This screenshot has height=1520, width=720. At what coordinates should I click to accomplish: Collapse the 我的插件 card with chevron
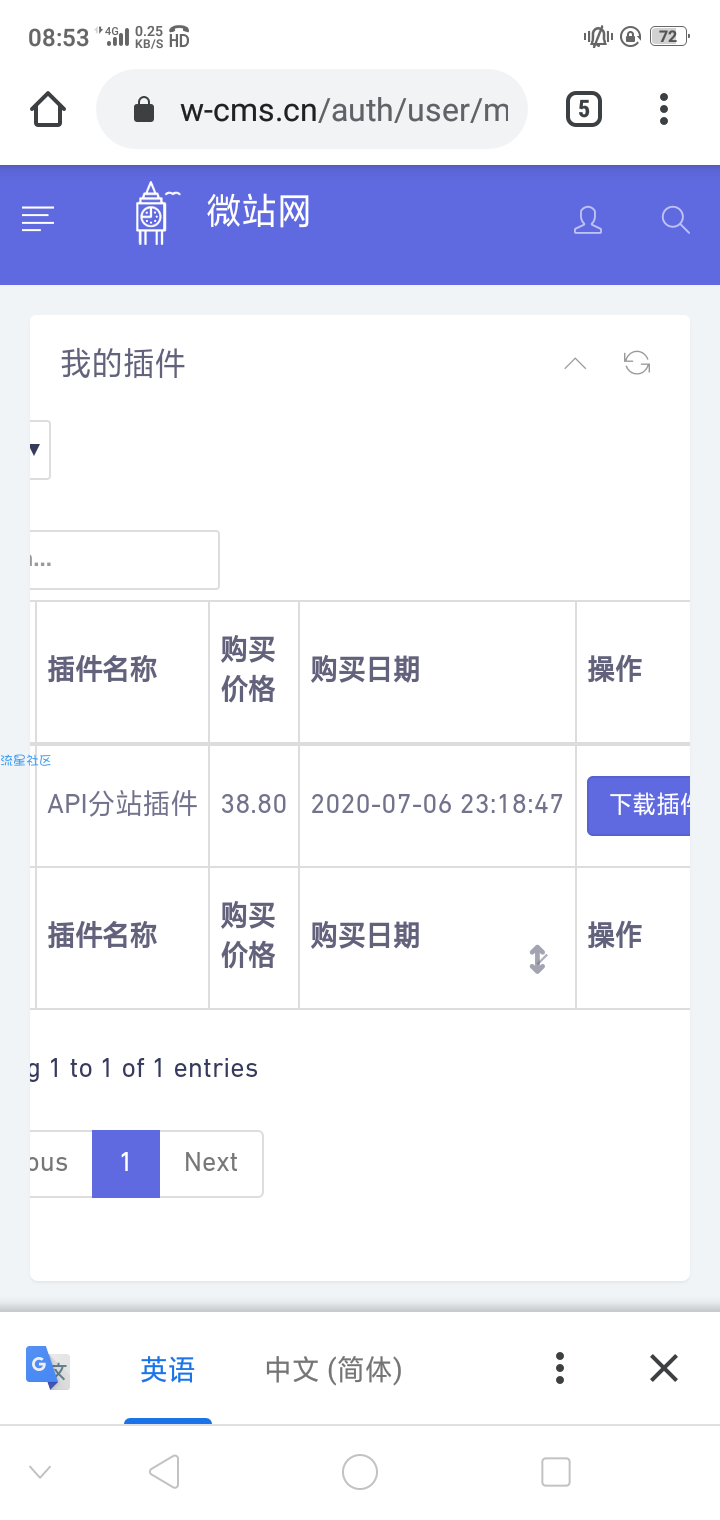[575, 363]
